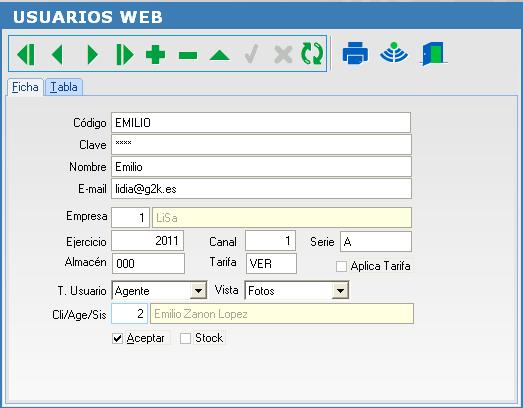Image resolution: width=523 pixels, height=408 pixels.
Task: Expand the Vista dropdown showing Fotos
Action: pos(340,291)
